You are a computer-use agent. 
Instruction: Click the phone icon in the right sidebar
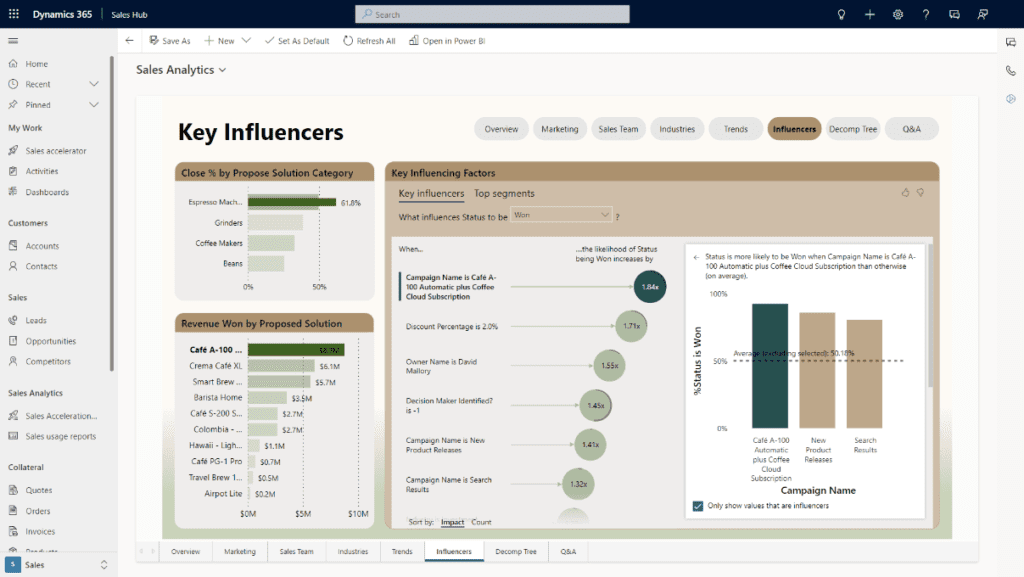click(x=1010, y=70)
